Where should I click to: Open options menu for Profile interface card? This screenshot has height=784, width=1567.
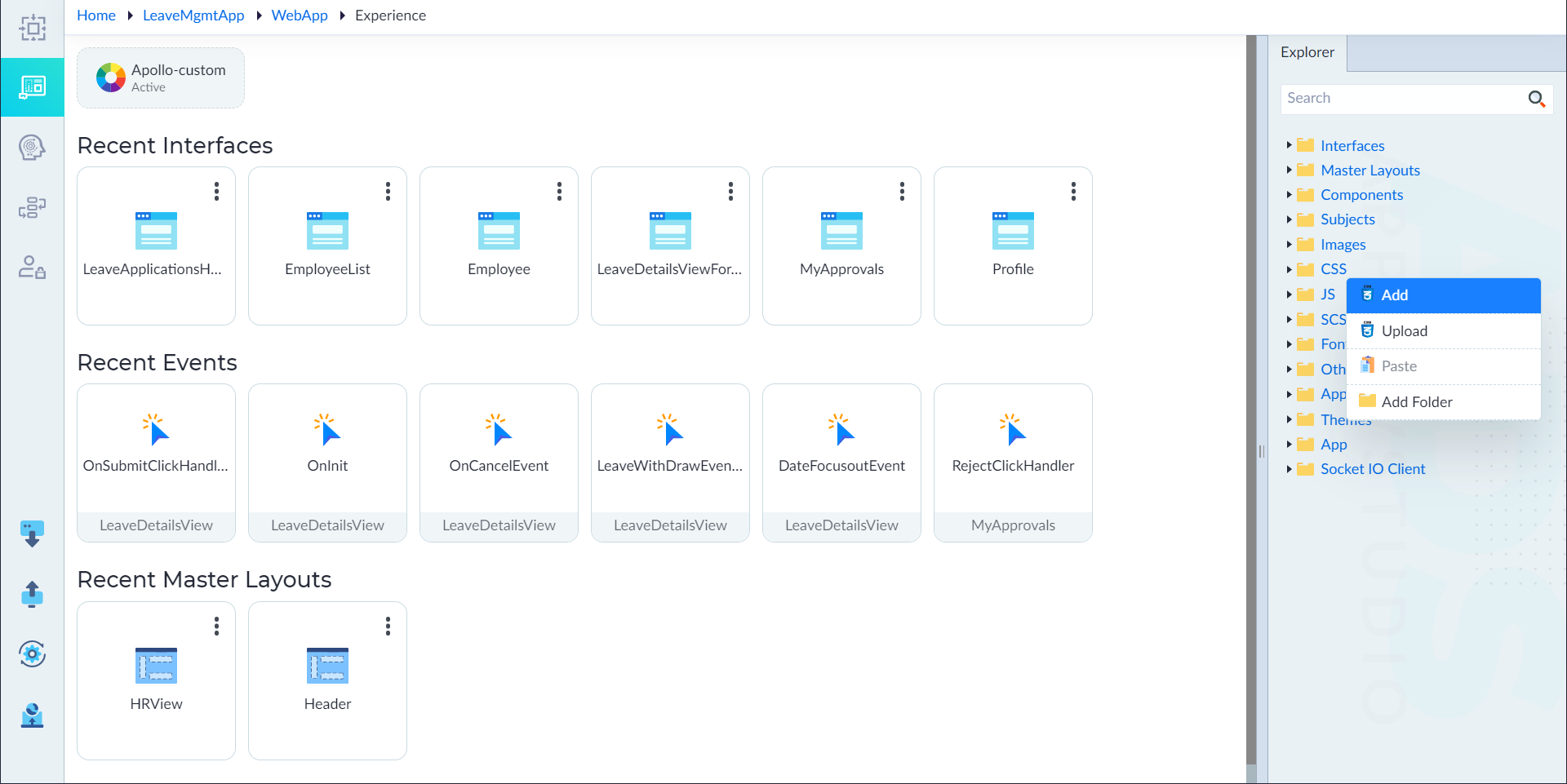pyautogui.click(x=1073, y=191)
